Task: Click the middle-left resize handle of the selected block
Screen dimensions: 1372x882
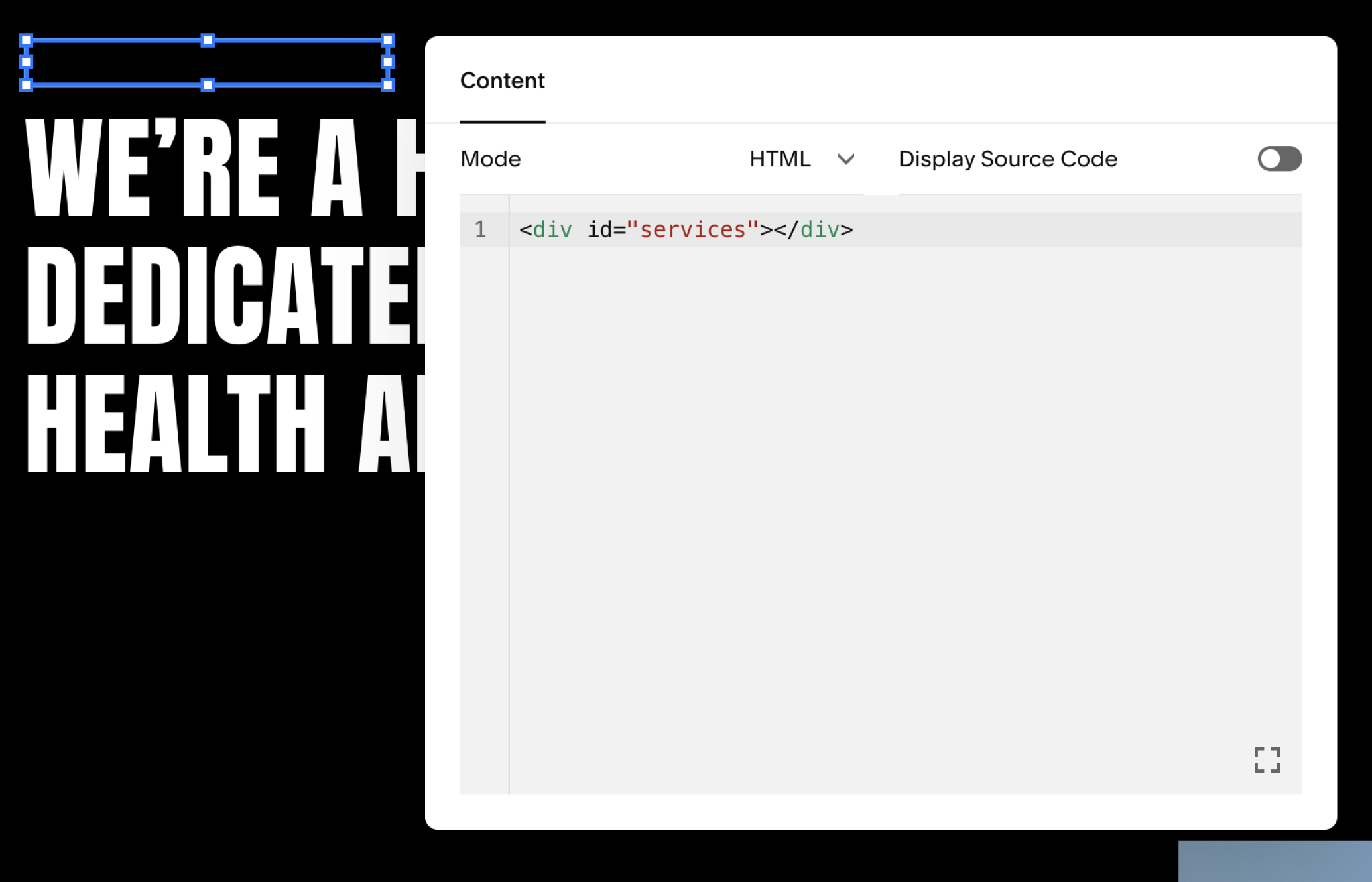Action: [26, 62]
